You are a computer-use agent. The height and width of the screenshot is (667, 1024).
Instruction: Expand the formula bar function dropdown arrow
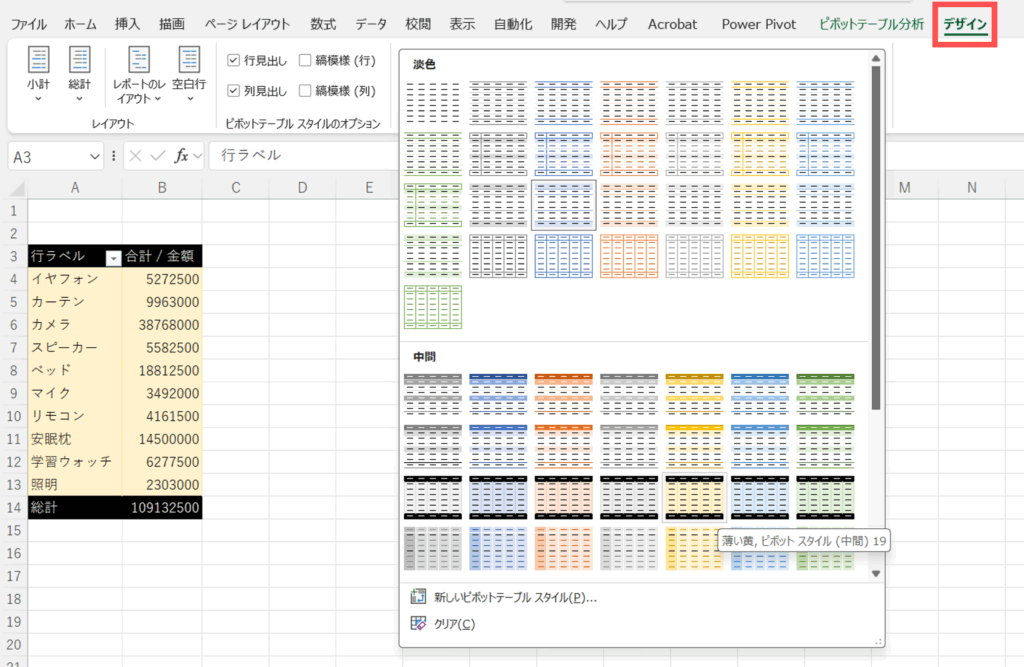pyautogui.click(x=198, y=156)
